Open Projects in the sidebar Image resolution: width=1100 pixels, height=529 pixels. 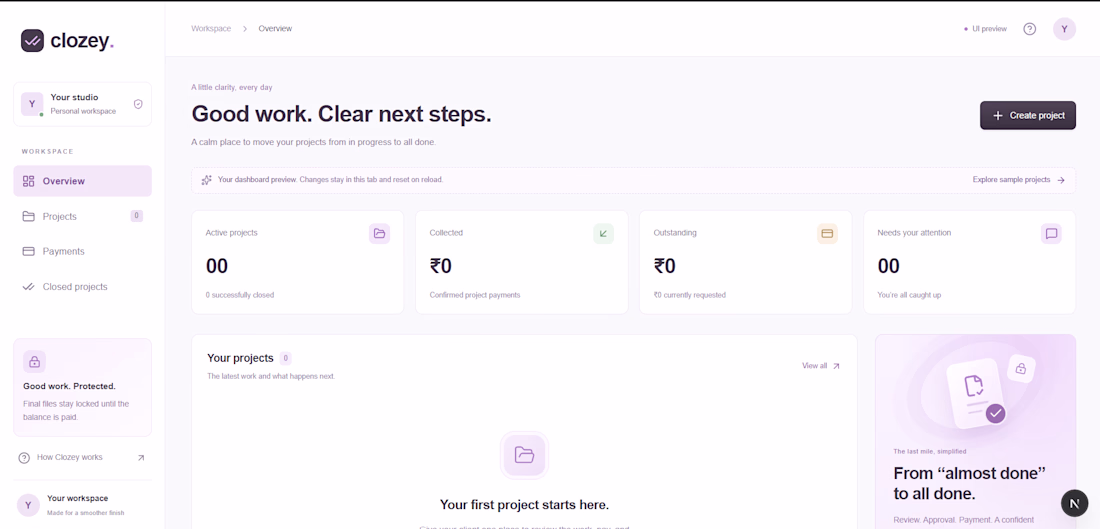click(x=82, y=216)
